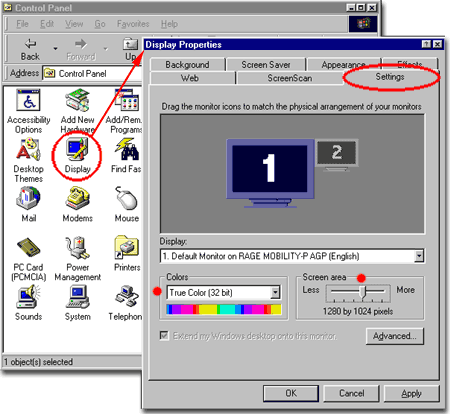Click the '1 object(s) selected' status text
The image size is (450, 414).
point(38,362)
